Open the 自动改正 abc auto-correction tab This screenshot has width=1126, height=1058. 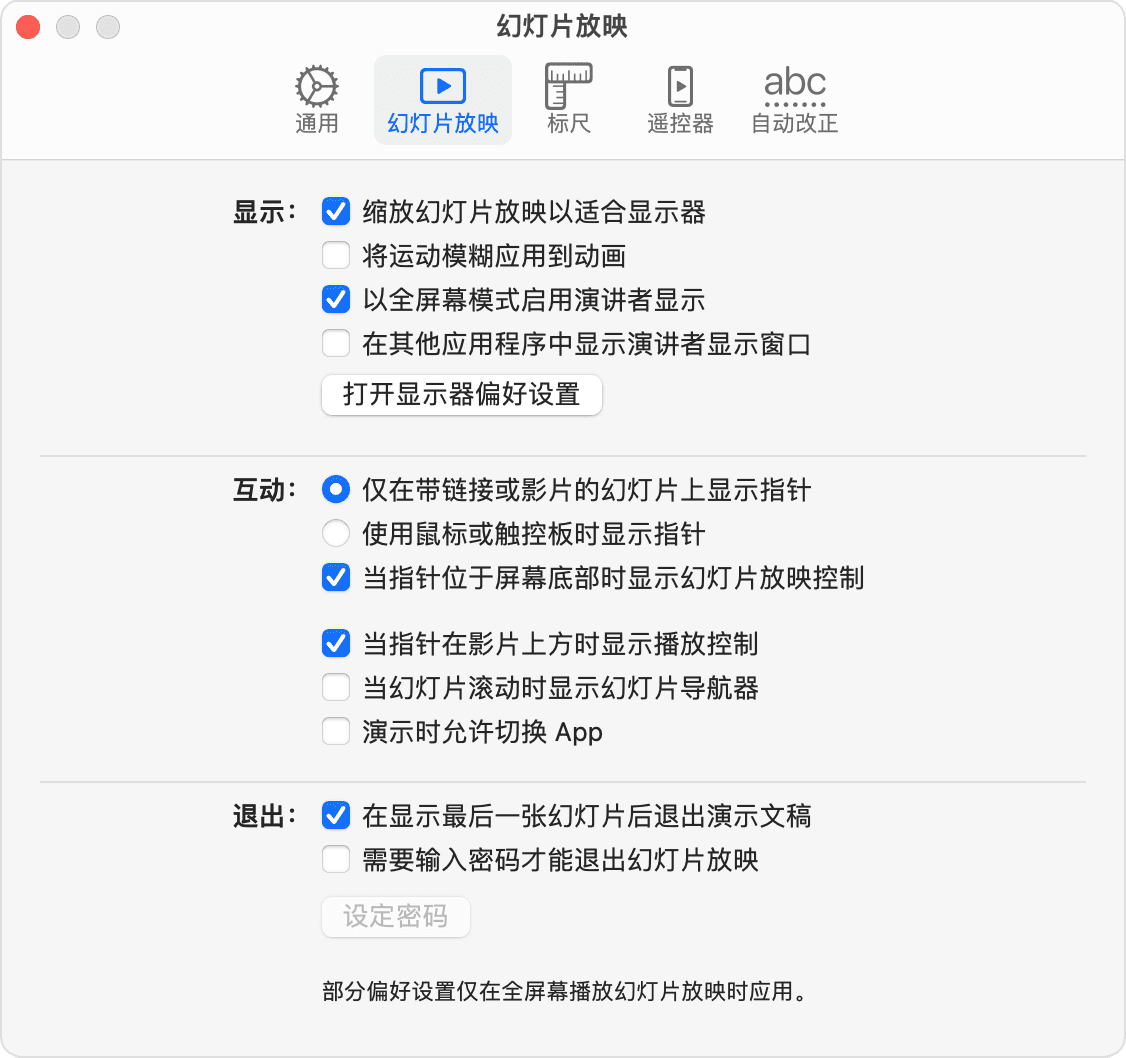794,100
